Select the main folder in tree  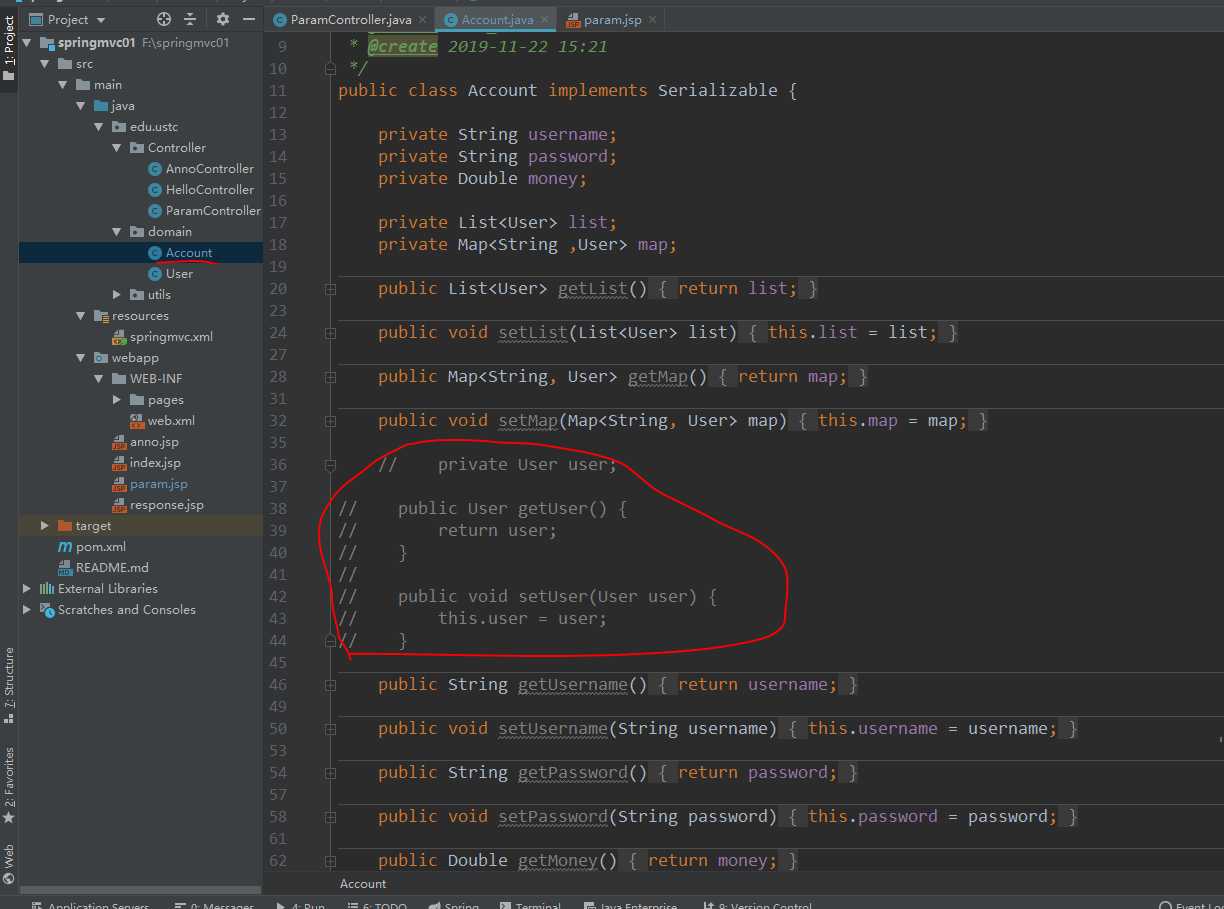tap(108, 85)
